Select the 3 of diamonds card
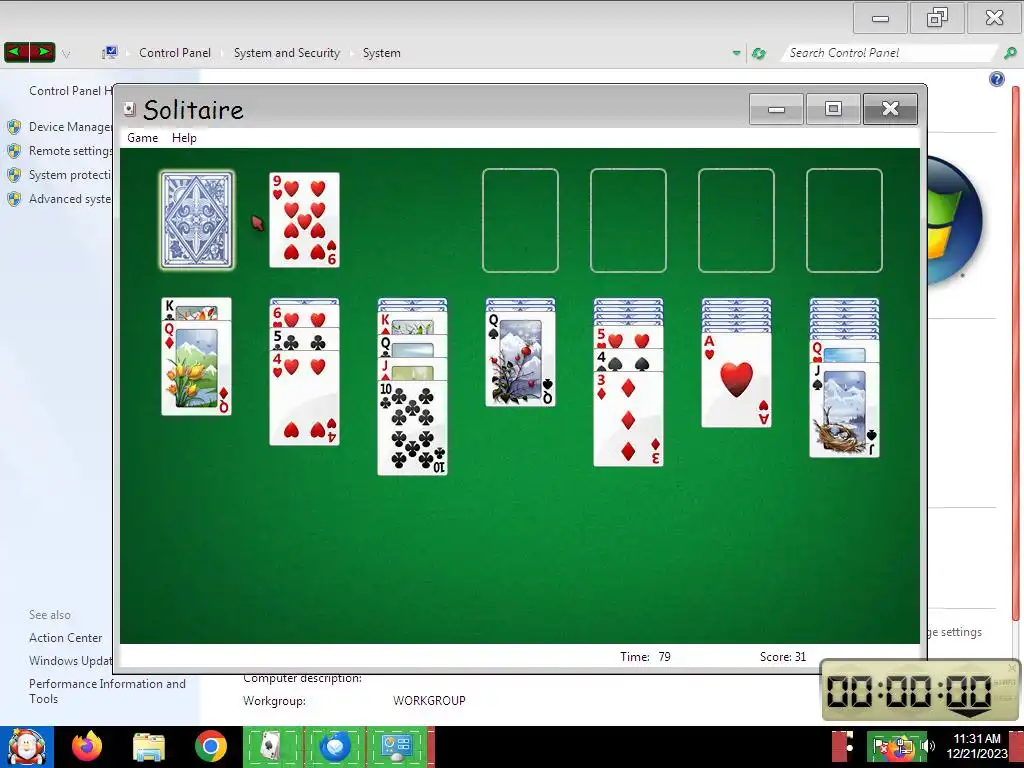The image size is (1024, 768). coord(628,419)
